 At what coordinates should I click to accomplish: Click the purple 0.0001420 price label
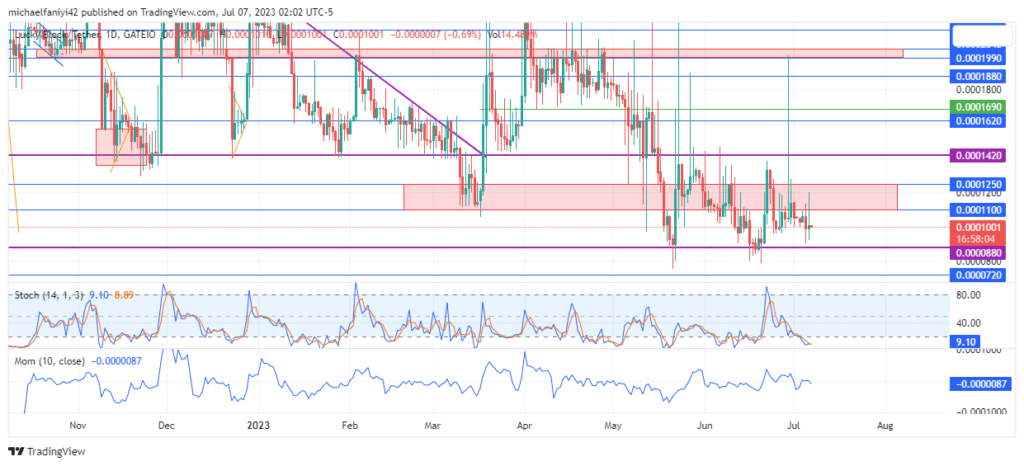tap(978, 155)
